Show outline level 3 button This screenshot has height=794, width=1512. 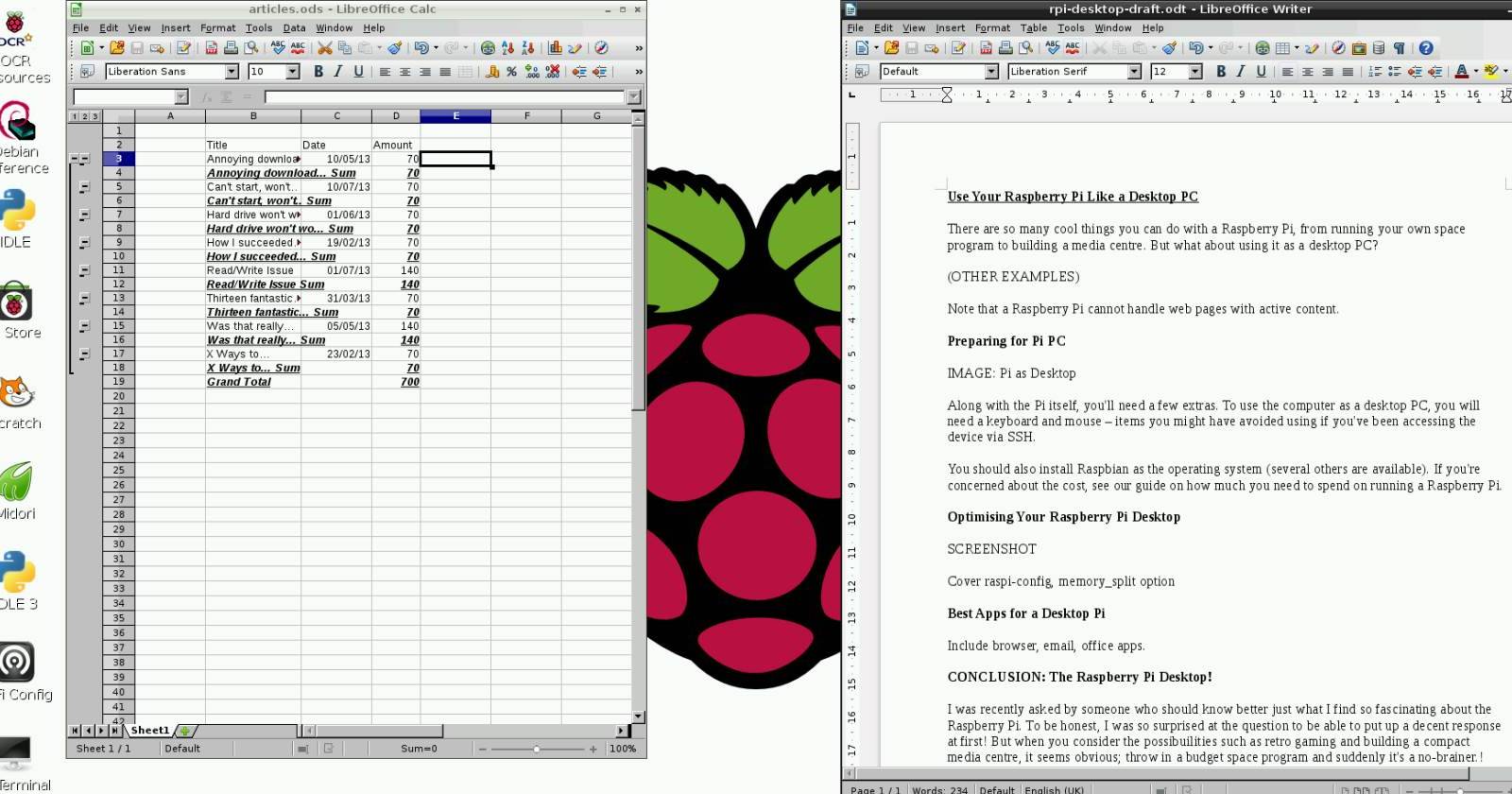[94, 116]
